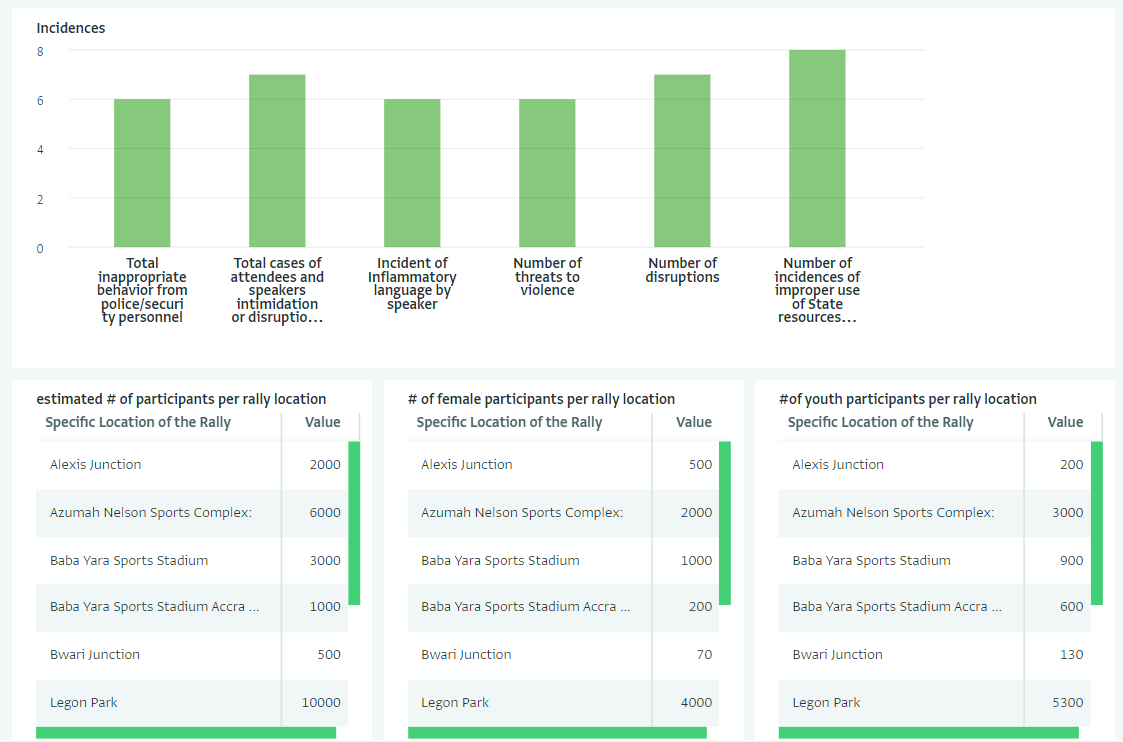
Task: Click the inflammatory language by speaker bar
Action: [412, 173]
